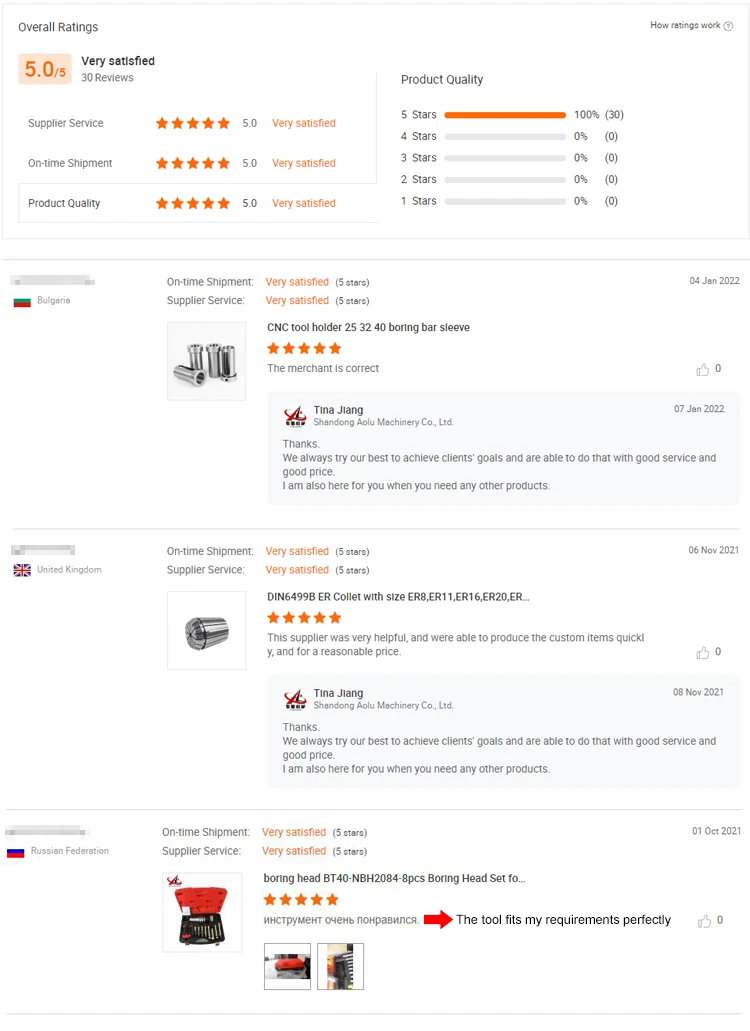Click the help icon beside How ratings work
750x1031 pixels.
tap(728, 26)
